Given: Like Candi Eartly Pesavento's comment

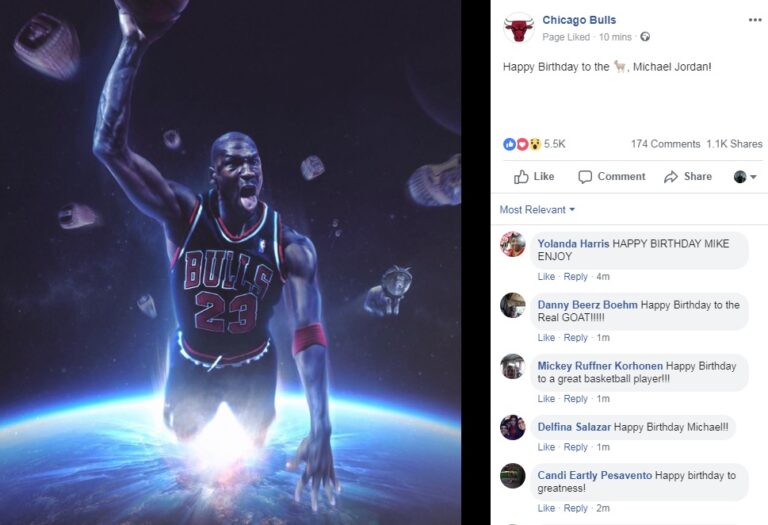Looking at the screenshot, I should [546, 508].
